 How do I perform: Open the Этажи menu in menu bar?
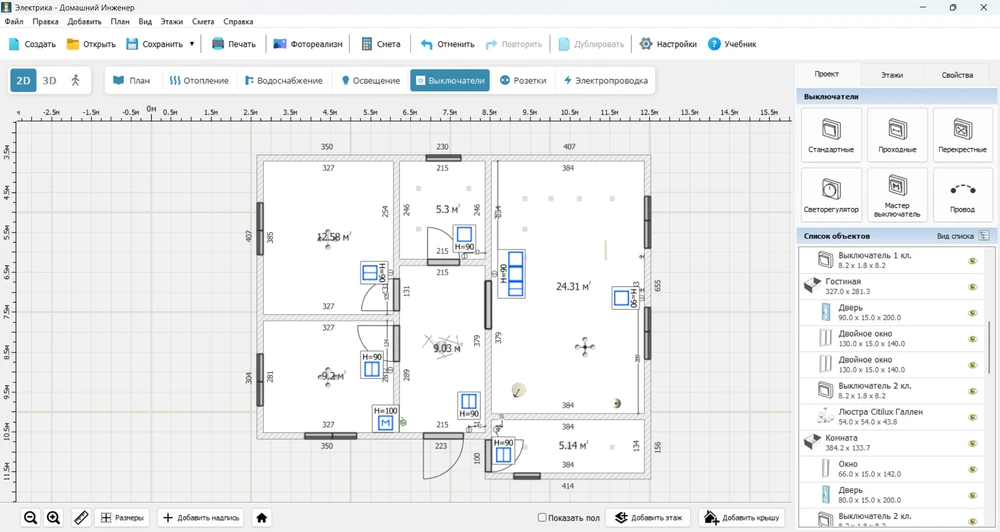pos(172,21)
